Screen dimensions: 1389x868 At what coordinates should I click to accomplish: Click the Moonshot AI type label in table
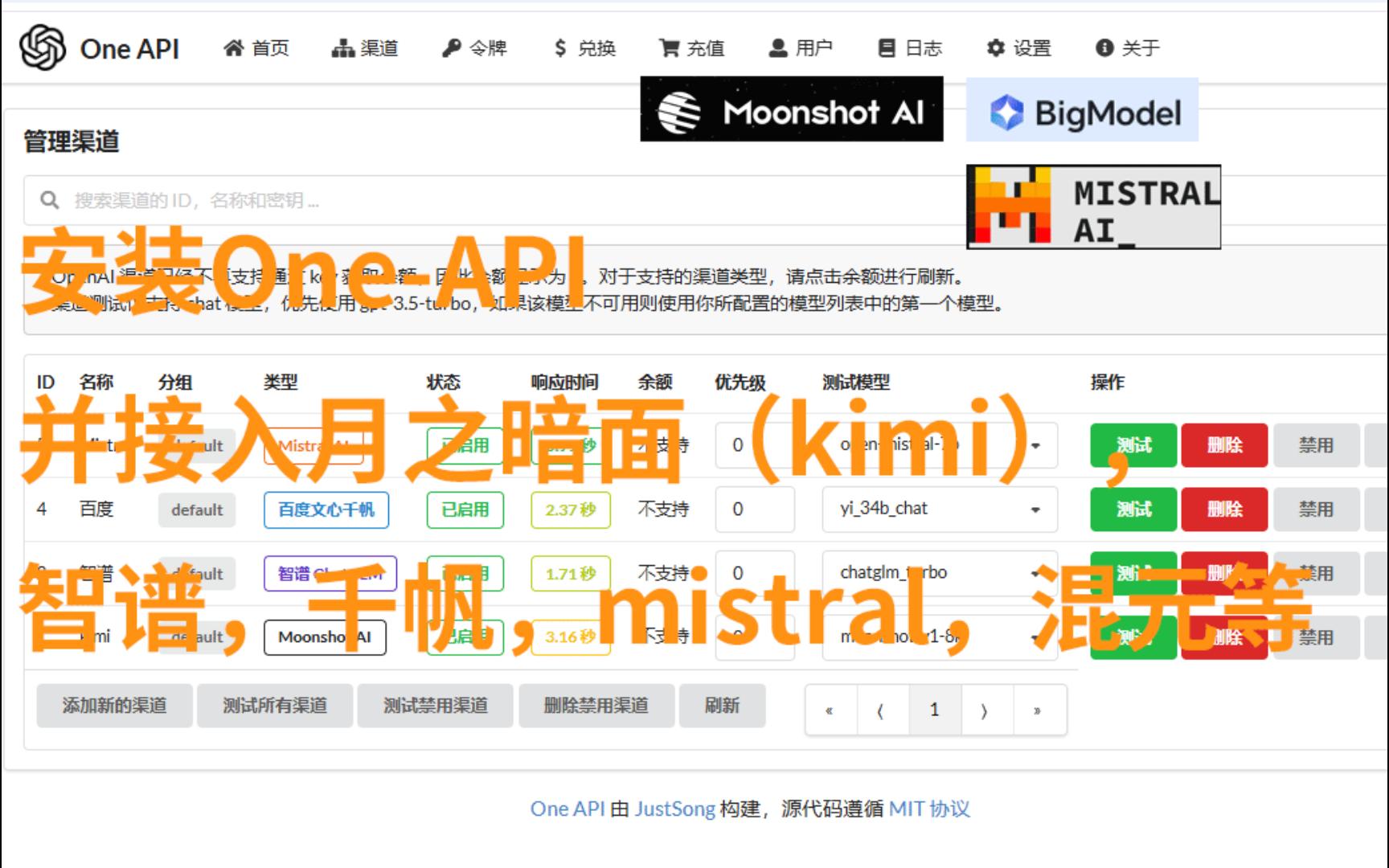(325, 637)
